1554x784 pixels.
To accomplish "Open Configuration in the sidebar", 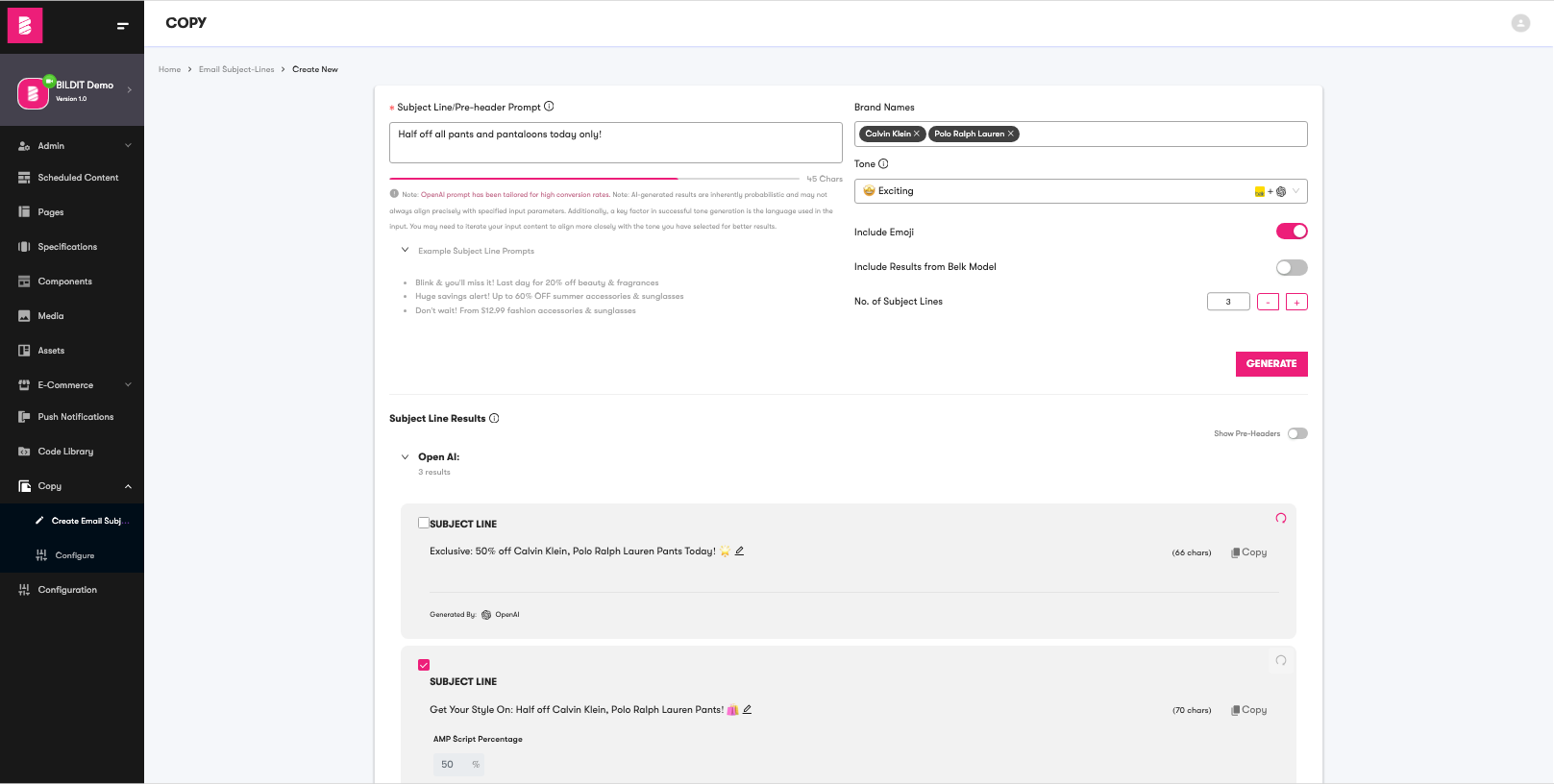I will tap(72, 590).
